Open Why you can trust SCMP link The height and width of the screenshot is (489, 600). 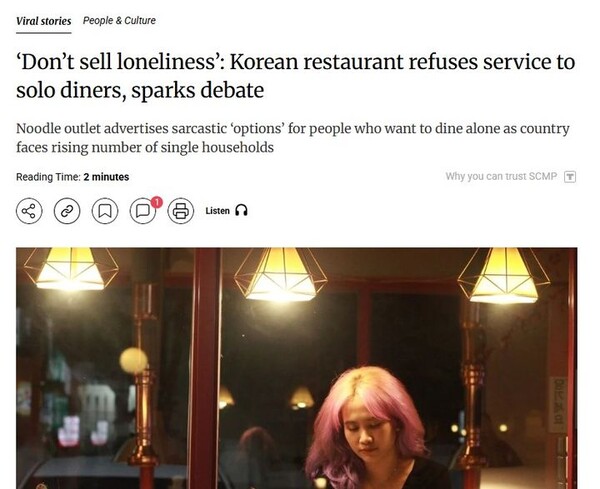[x=501, y=176]
